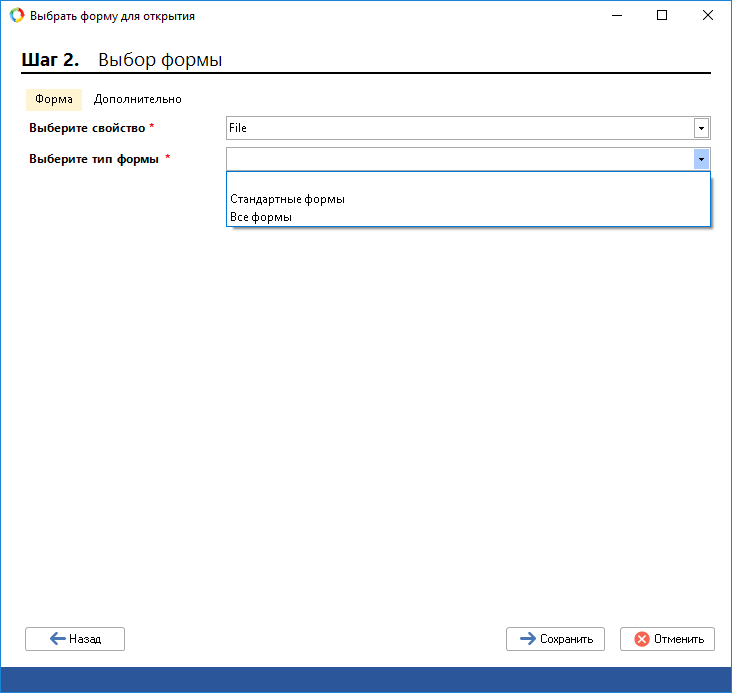Click the application logo in the title bar
The width and height of the screenshot is (732, 693).
pyautogui.click(x=17, y=16)
